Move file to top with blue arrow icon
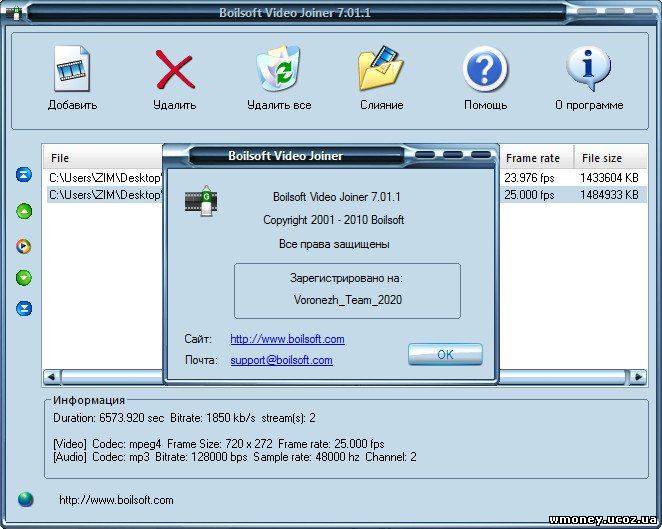The width and height of the screenshot is (662, 529). tap(24, 174)
